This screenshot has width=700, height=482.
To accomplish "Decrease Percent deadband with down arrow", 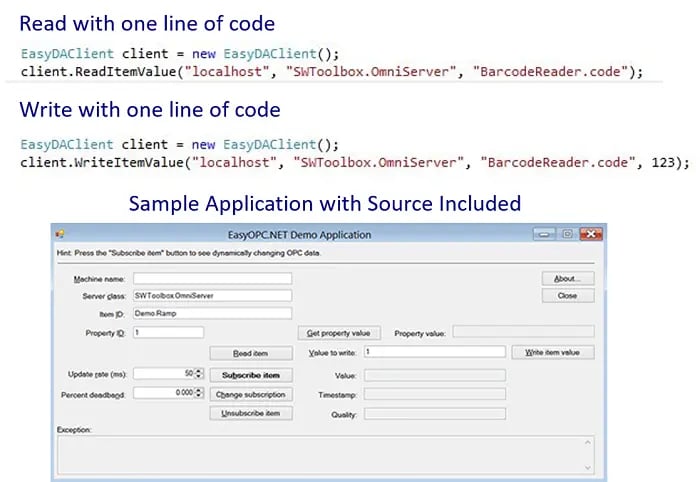I will point(199,397).
